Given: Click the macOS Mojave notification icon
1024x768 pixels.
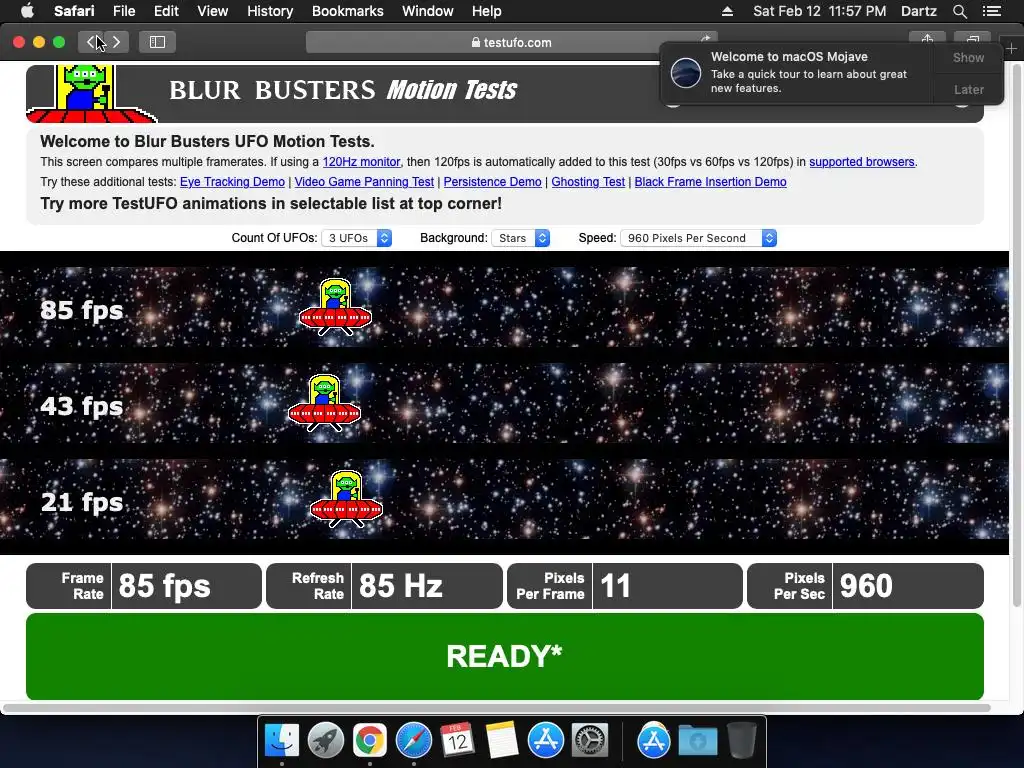Looking at the screenshot, I should (686, 72).
